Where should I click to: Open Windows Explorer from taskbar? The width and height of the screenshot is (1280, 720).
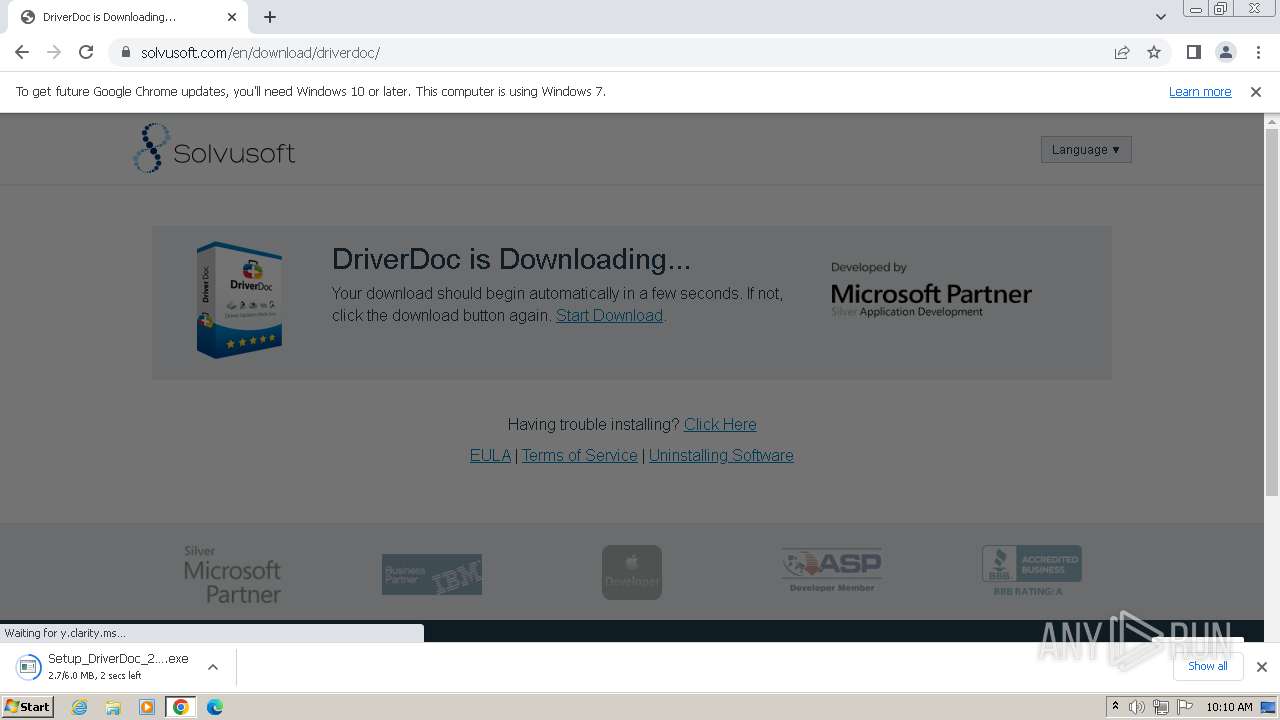pyautogui.click(x=113, y=707)
